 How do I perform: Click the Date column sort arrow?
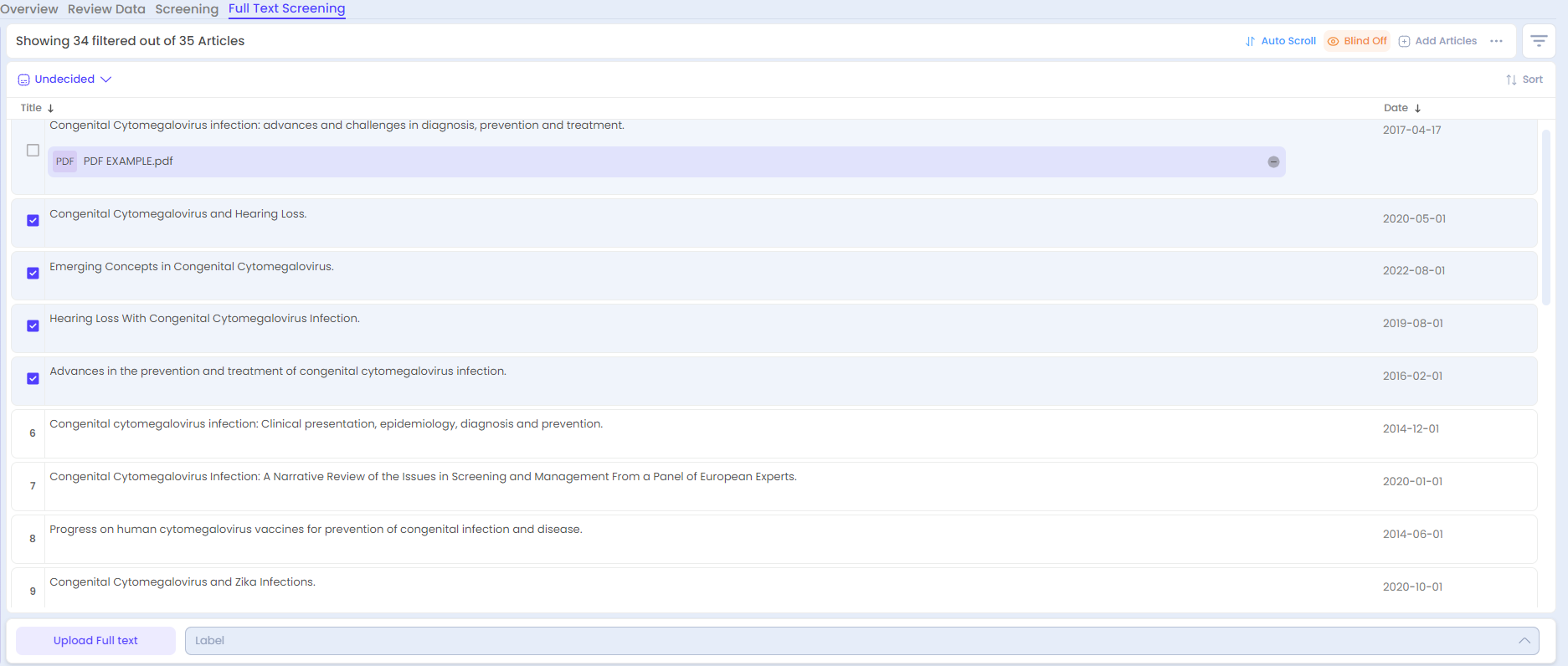pos(1417,108)
